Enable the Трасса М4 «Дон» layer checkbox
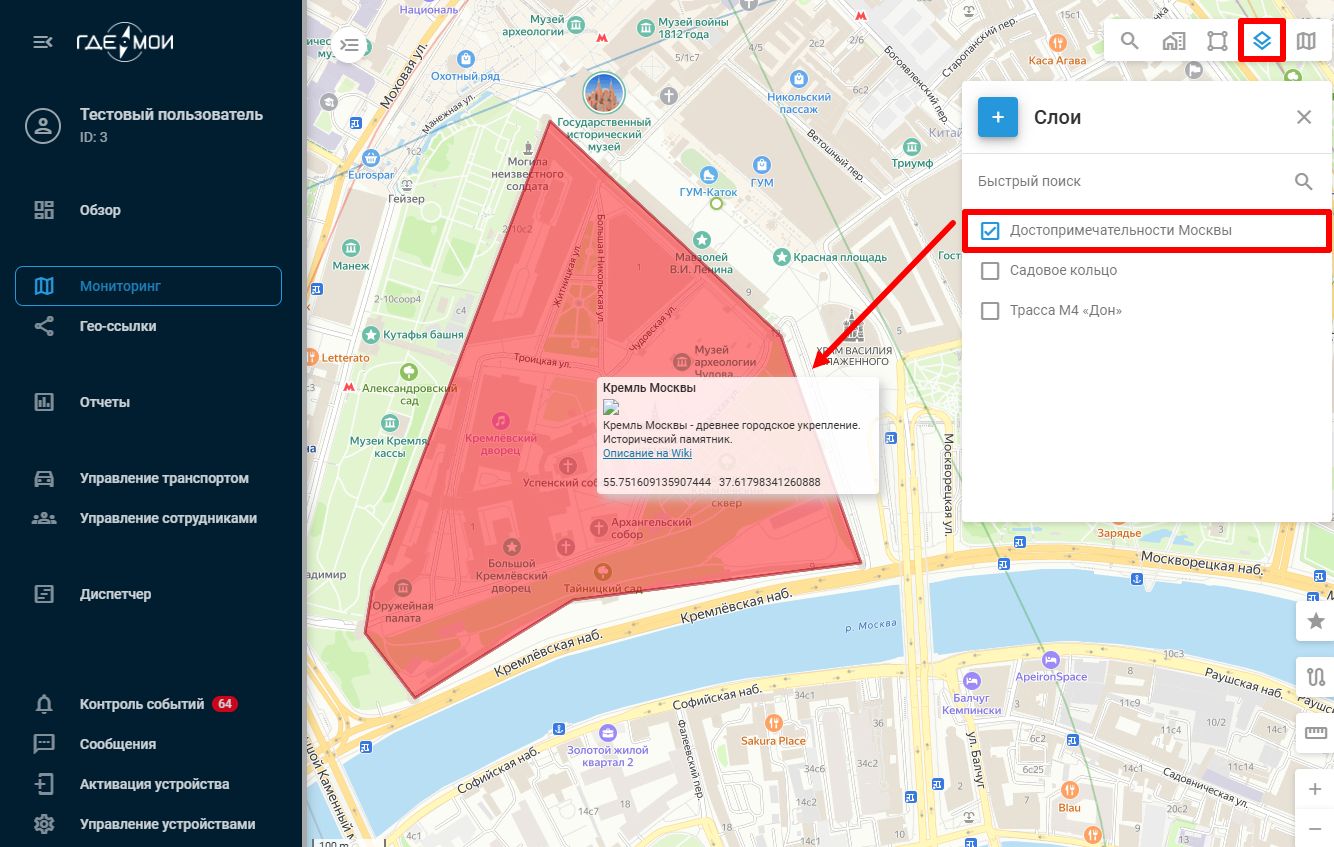This screenshot has height=847, width=1334. click(x=990, y=311)
